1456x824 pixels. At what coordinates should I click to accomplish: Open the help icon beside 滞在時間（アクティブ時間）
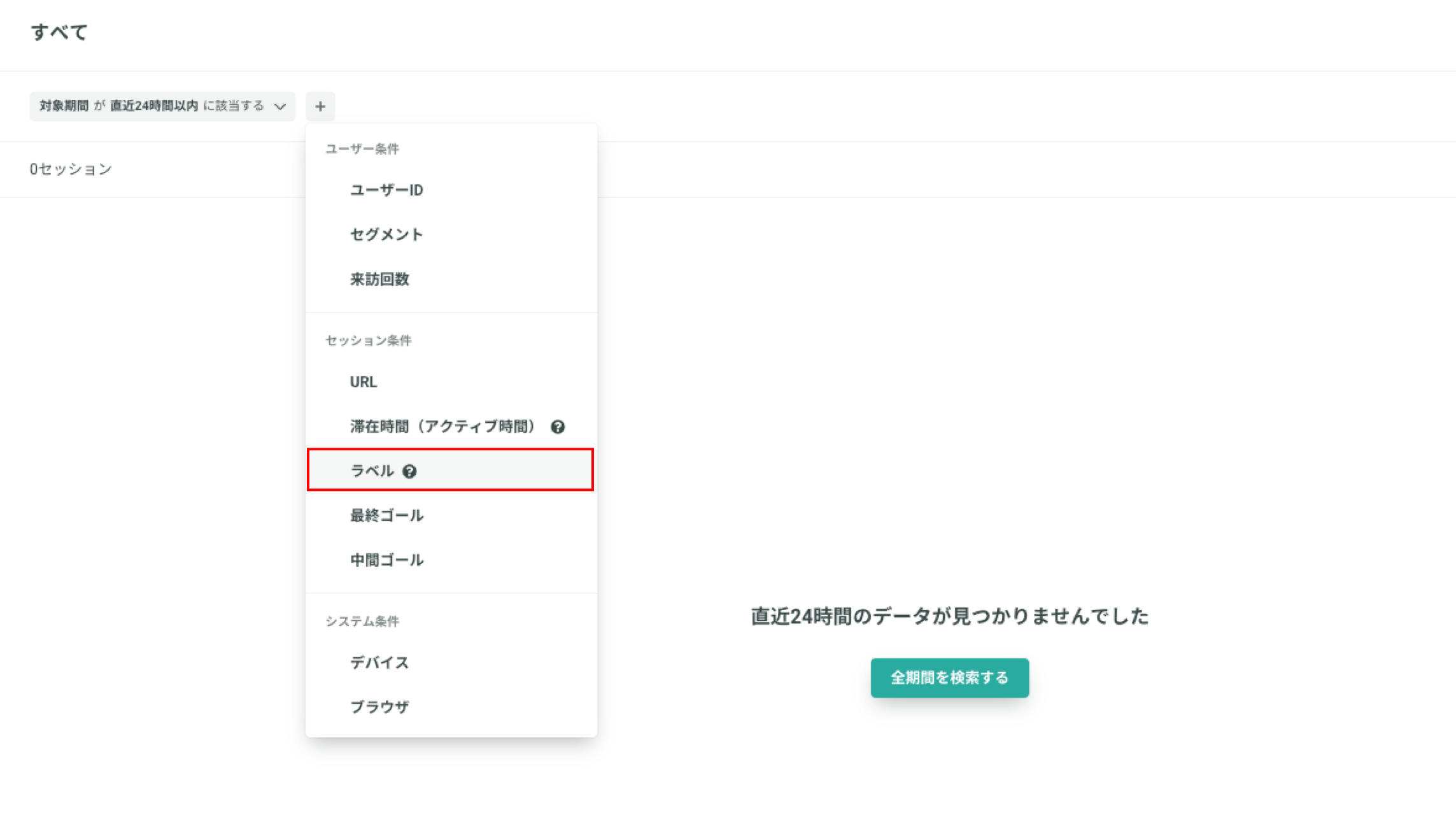tap(558, 427)
